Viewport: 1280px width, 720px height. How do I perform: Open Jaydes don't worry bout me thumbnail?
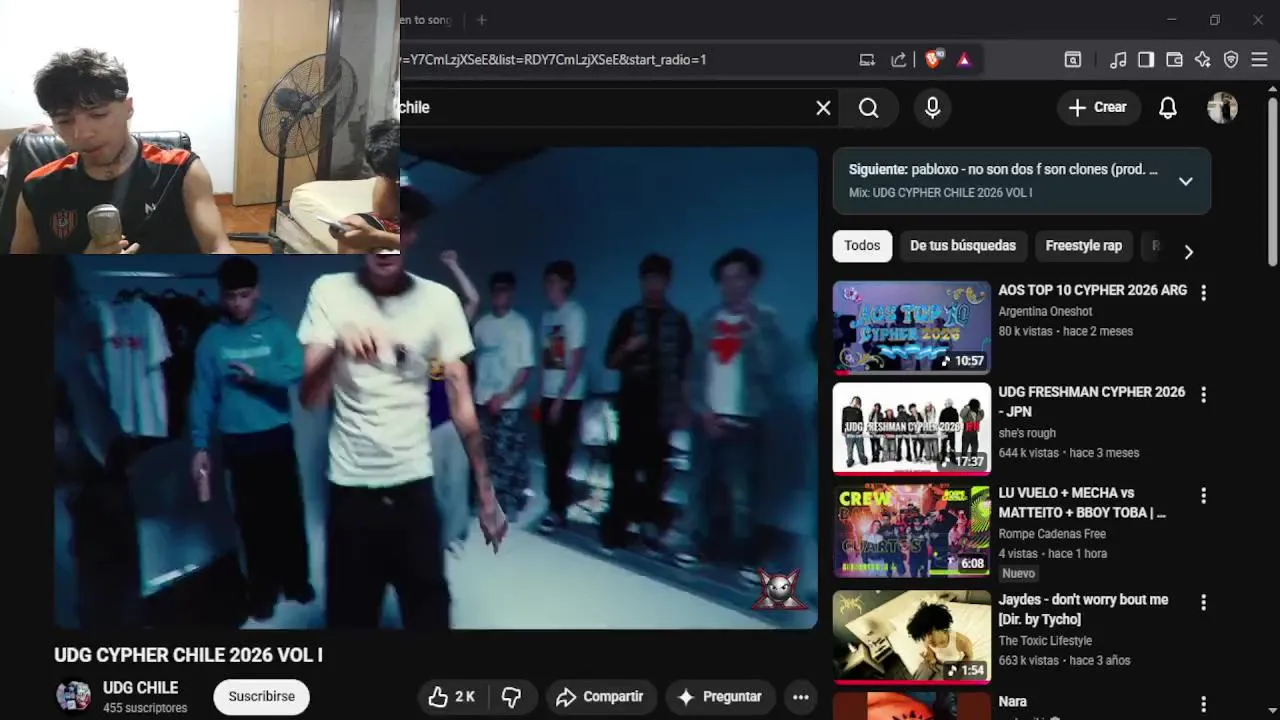912,637
